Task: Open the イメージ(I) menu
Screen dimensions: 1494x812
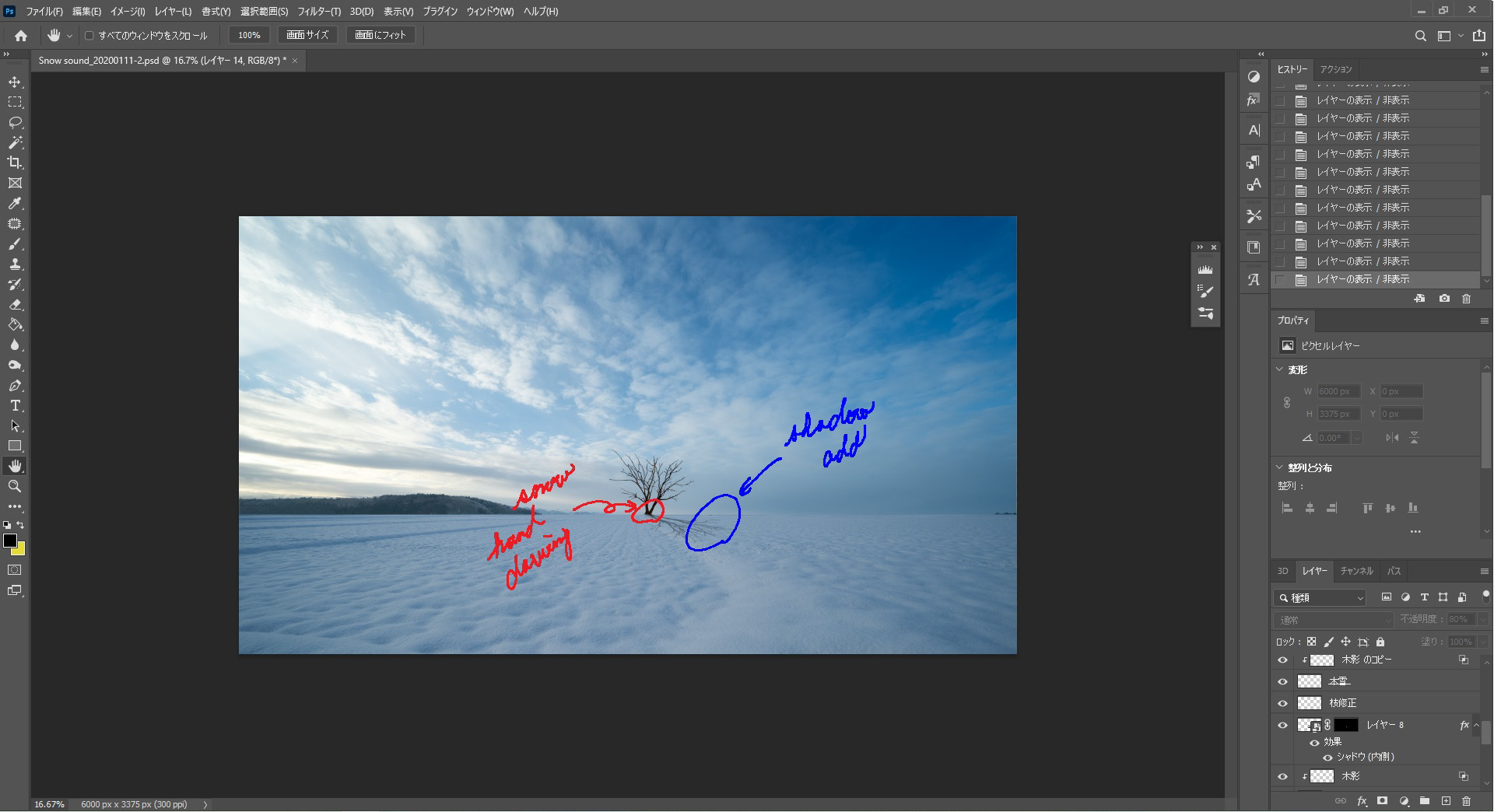Action: pyautogui.click(x=127, y=12)
